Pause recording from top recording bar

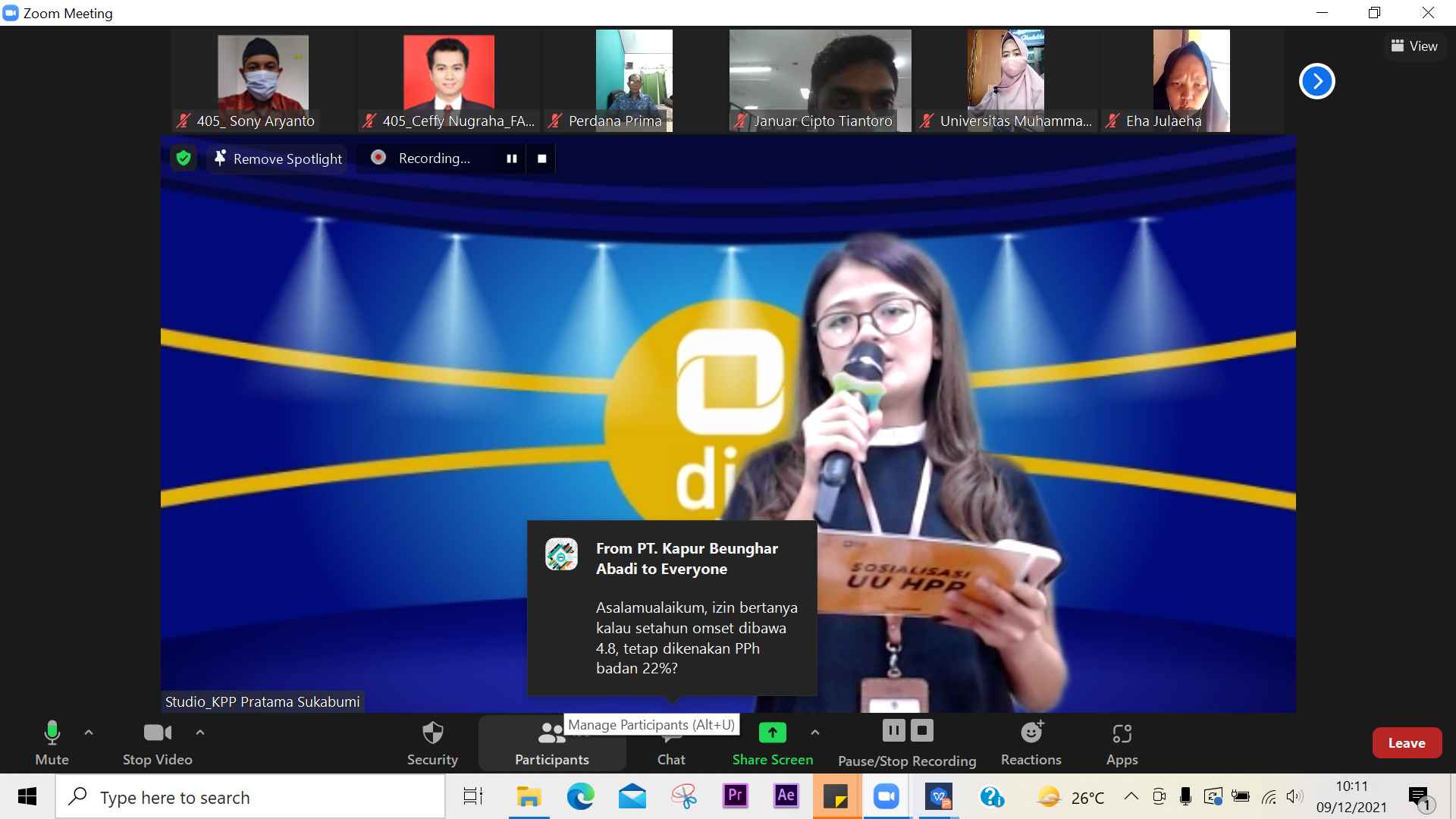click(512, 158)
